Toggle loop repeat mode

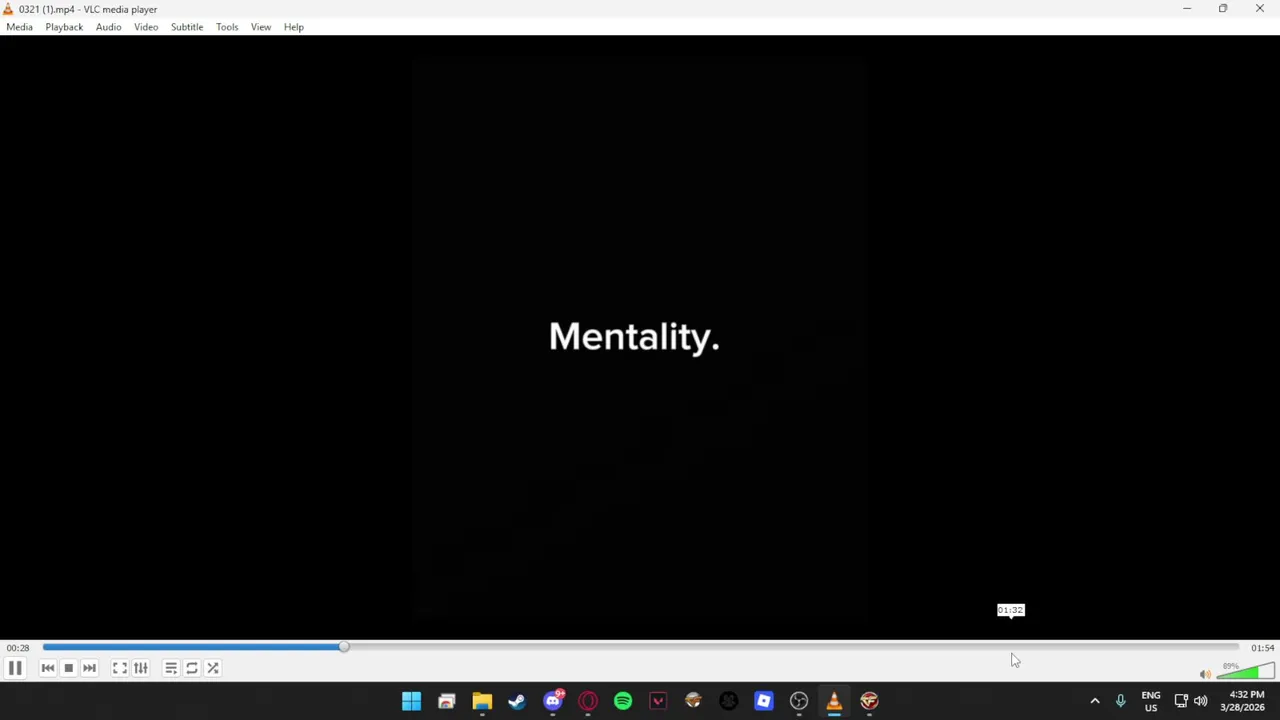click(192, 668)
